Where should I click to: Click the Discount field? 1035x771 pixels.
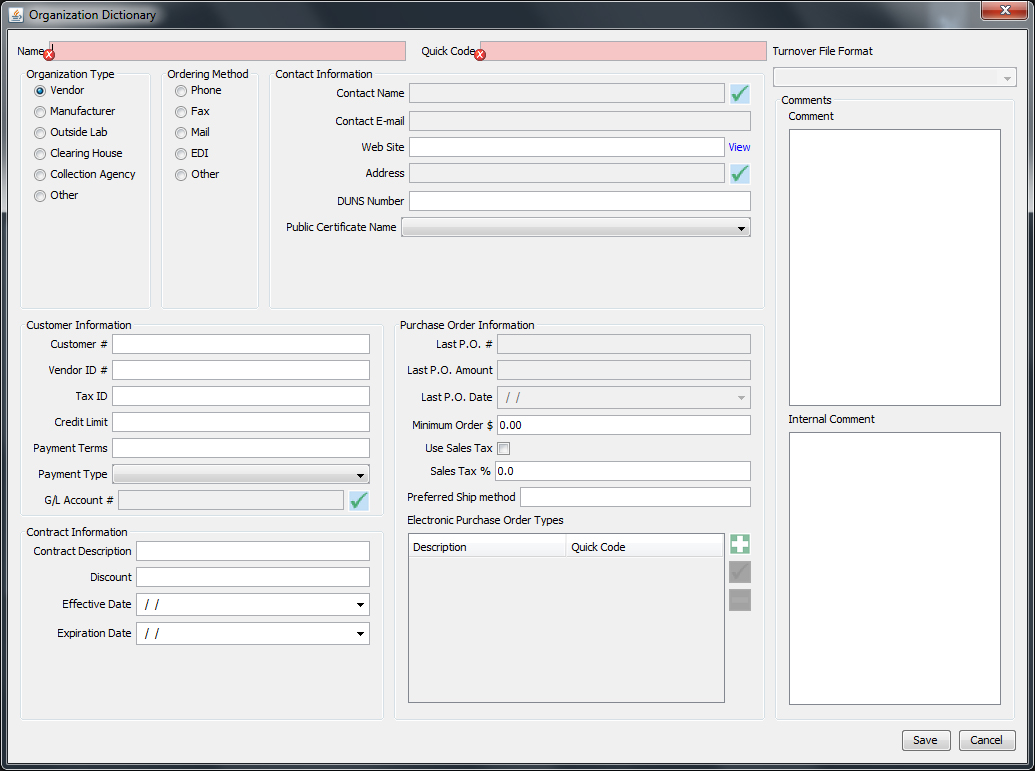click(x=253, y=578)
